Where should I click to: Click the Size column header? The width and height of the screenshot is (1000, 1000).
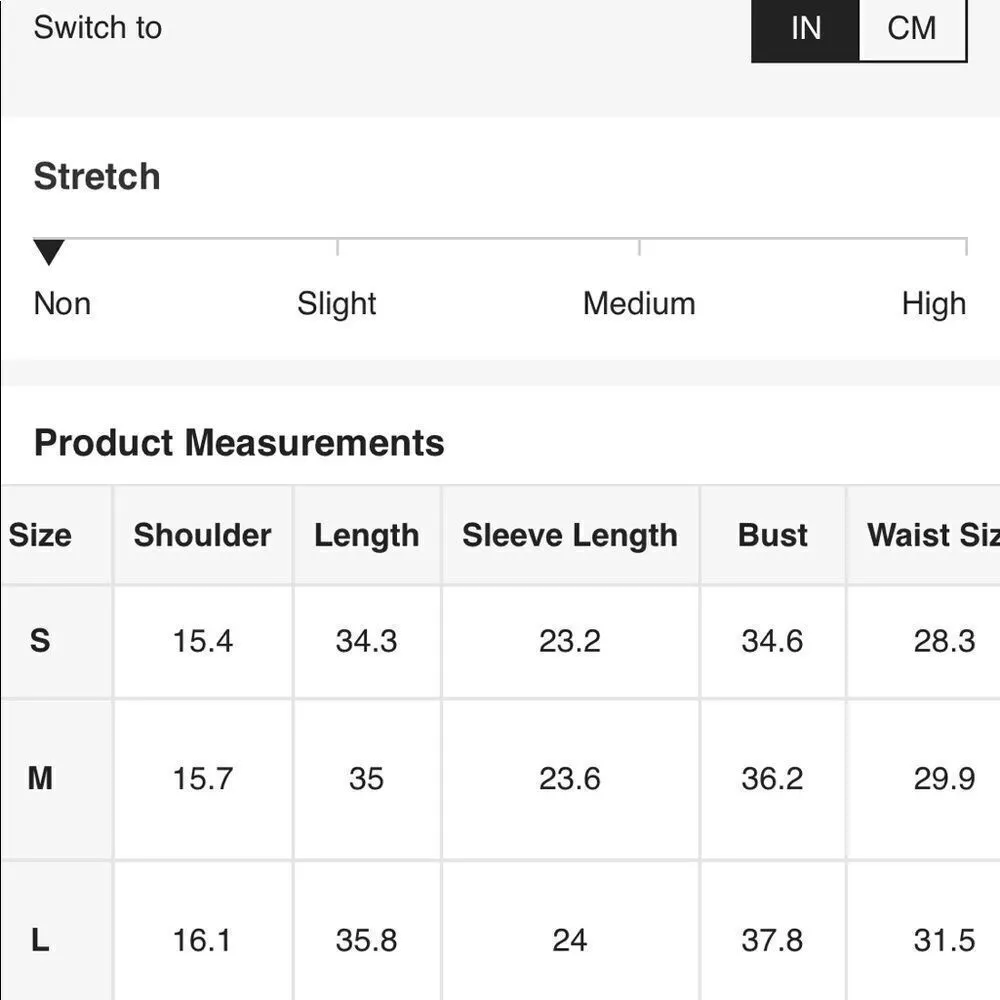click(40, 535)
